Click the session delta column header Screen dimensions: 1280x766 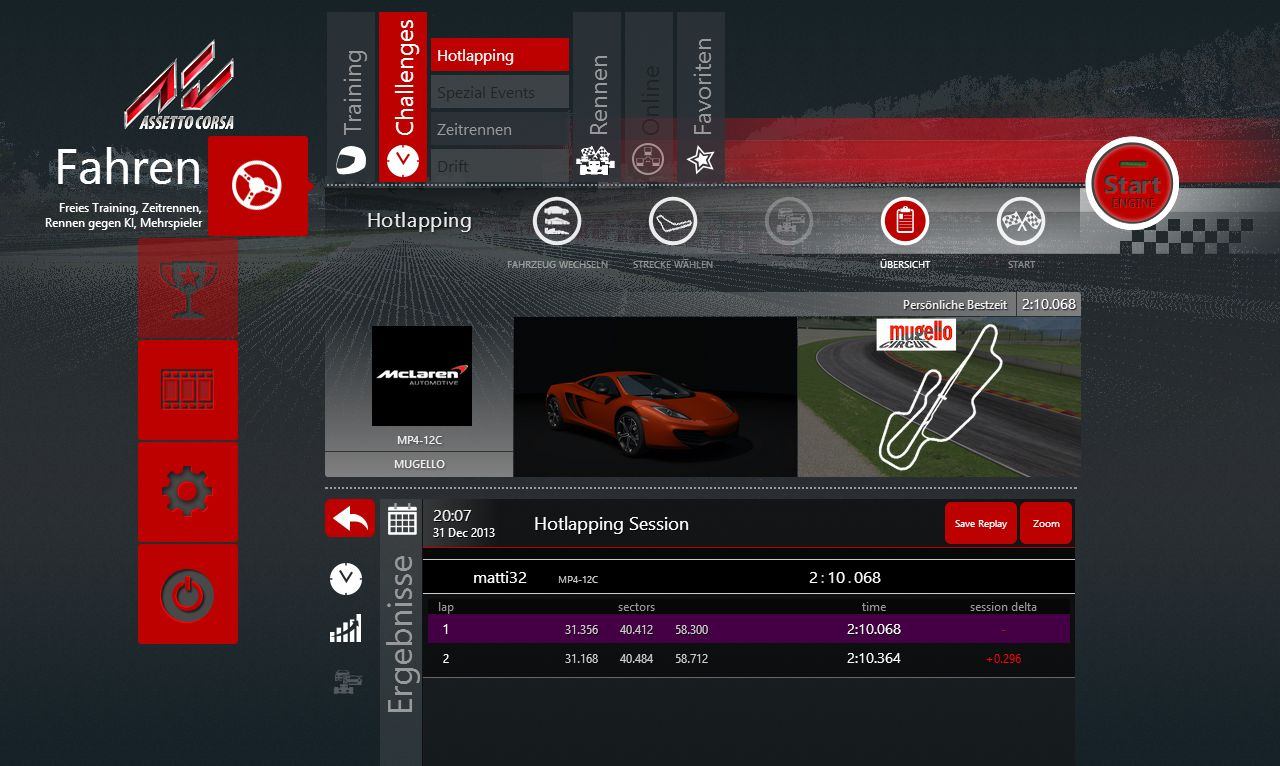(x=1003, y=607)
